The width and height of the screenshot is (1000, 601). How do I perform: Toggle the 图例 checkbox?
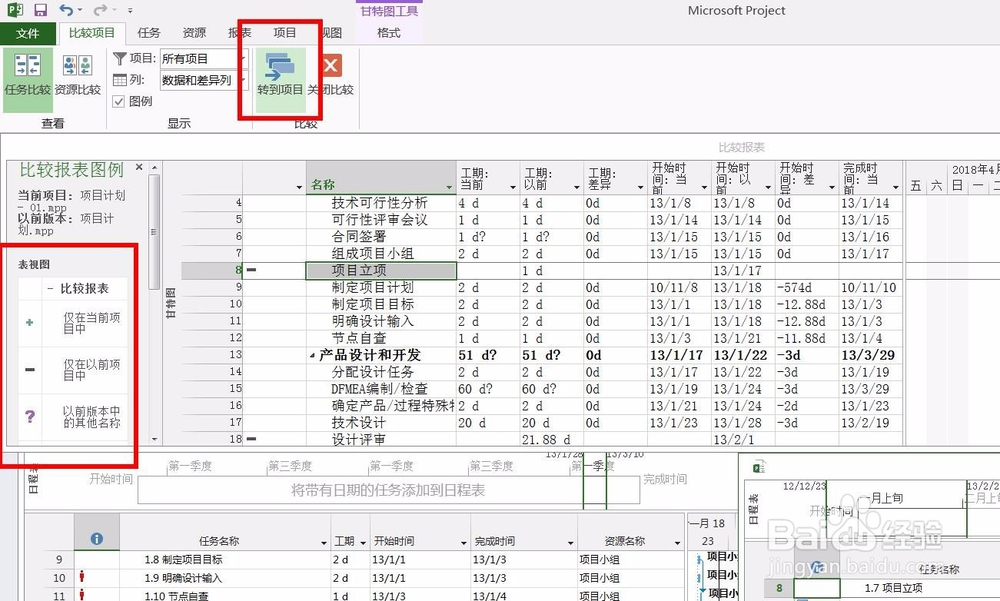[119, 101]
